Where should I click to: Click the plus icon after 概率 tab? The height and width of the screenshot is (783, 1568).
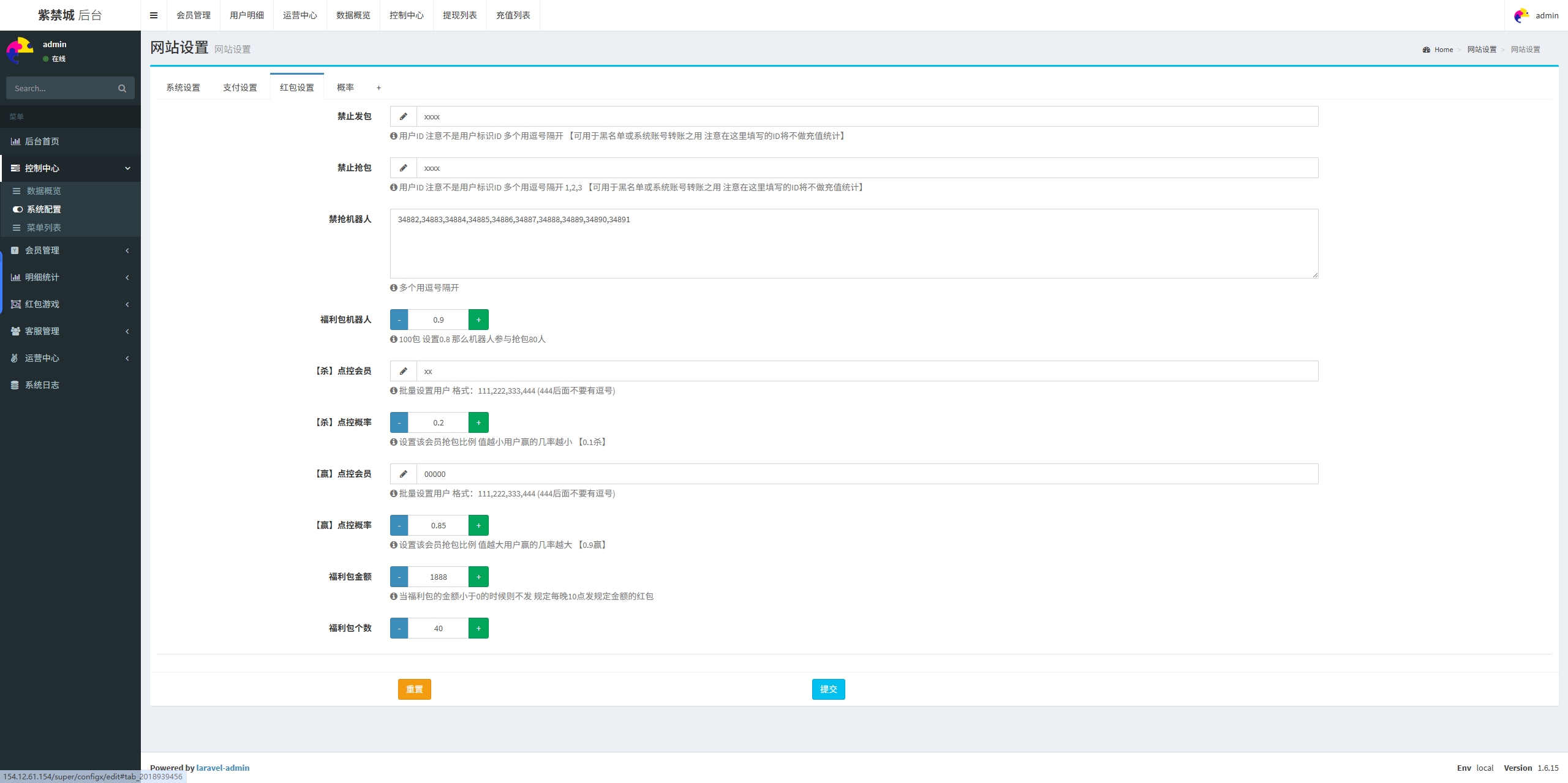click(379, 88)
